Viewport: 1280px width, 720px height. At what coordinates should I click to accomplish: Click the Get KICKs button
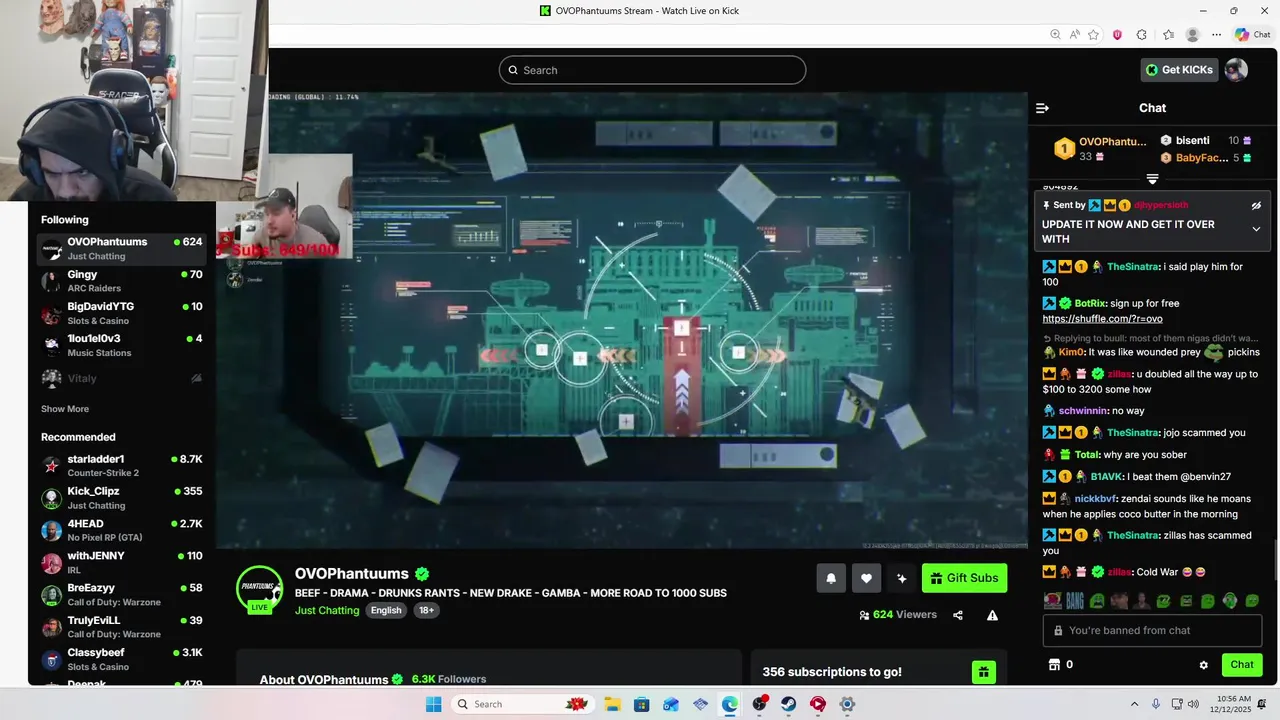coord(1180,70)
